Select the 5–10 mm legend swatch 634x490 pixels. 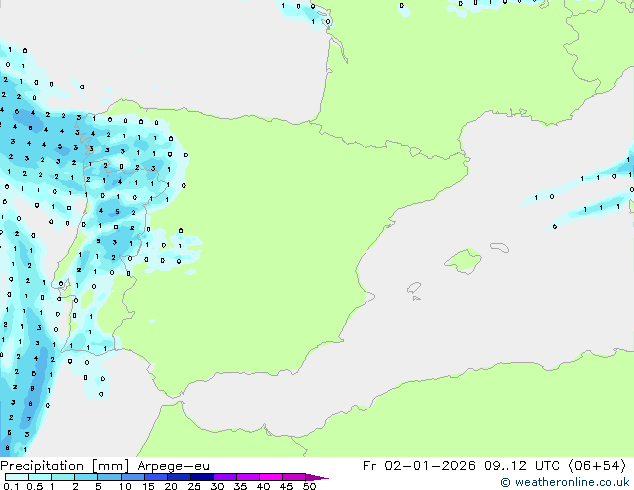pyautogui.click(x=111, y=477)
